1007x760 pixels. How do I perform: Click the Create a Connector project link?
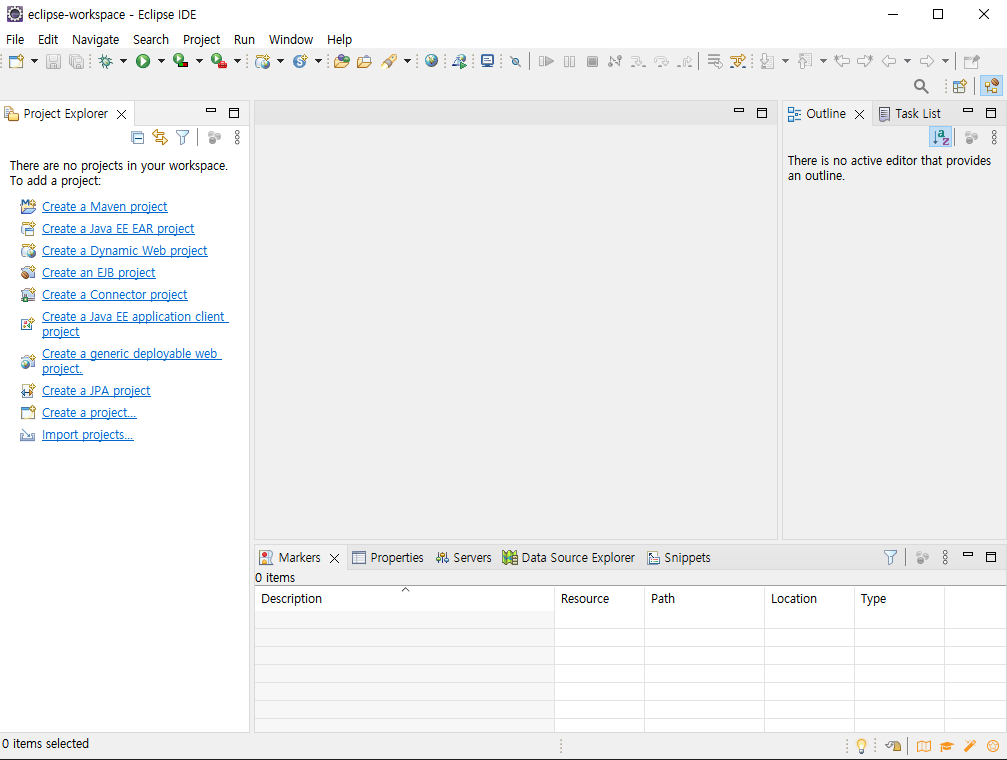[x=114, y=294]
